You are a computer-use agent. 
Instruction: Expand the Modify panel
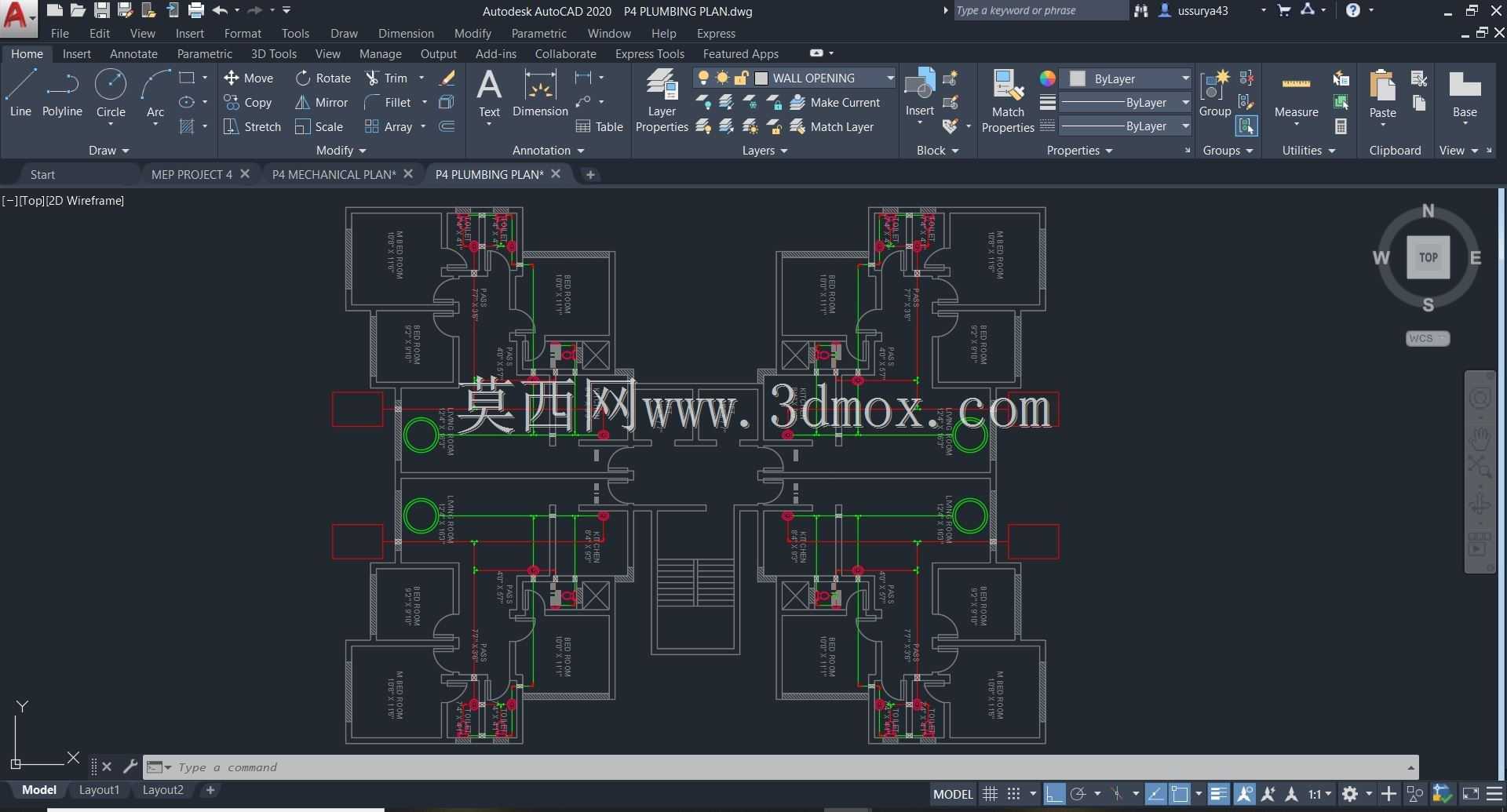(341, 150)
